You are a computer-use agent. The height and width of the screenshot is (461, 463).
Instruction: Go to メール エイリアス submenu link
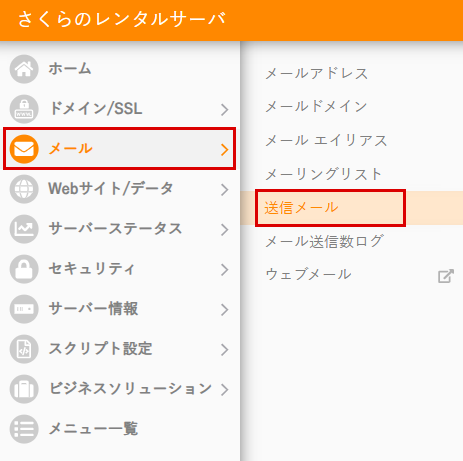326,141
